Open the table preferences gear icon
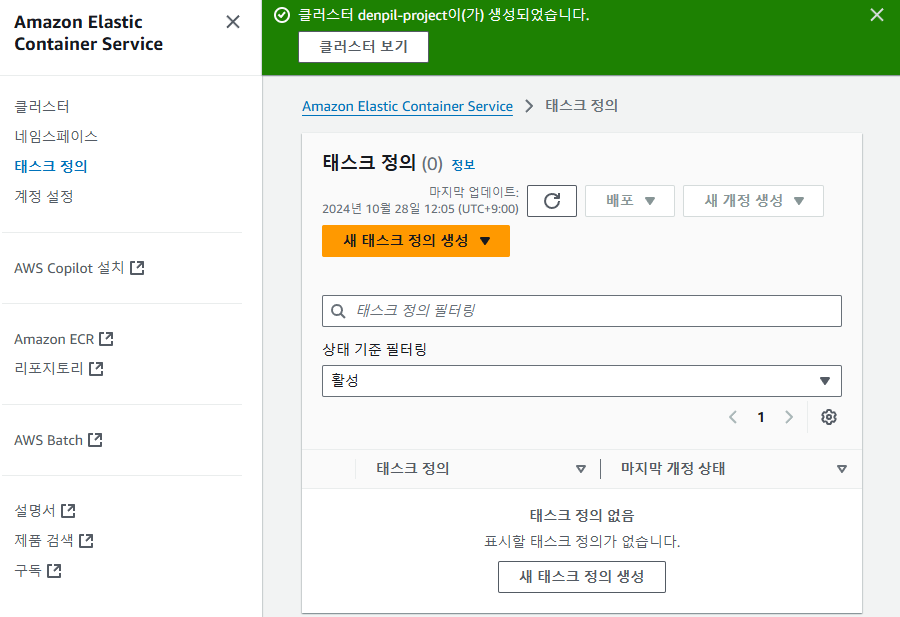900x617 pixels. point(828,417)
